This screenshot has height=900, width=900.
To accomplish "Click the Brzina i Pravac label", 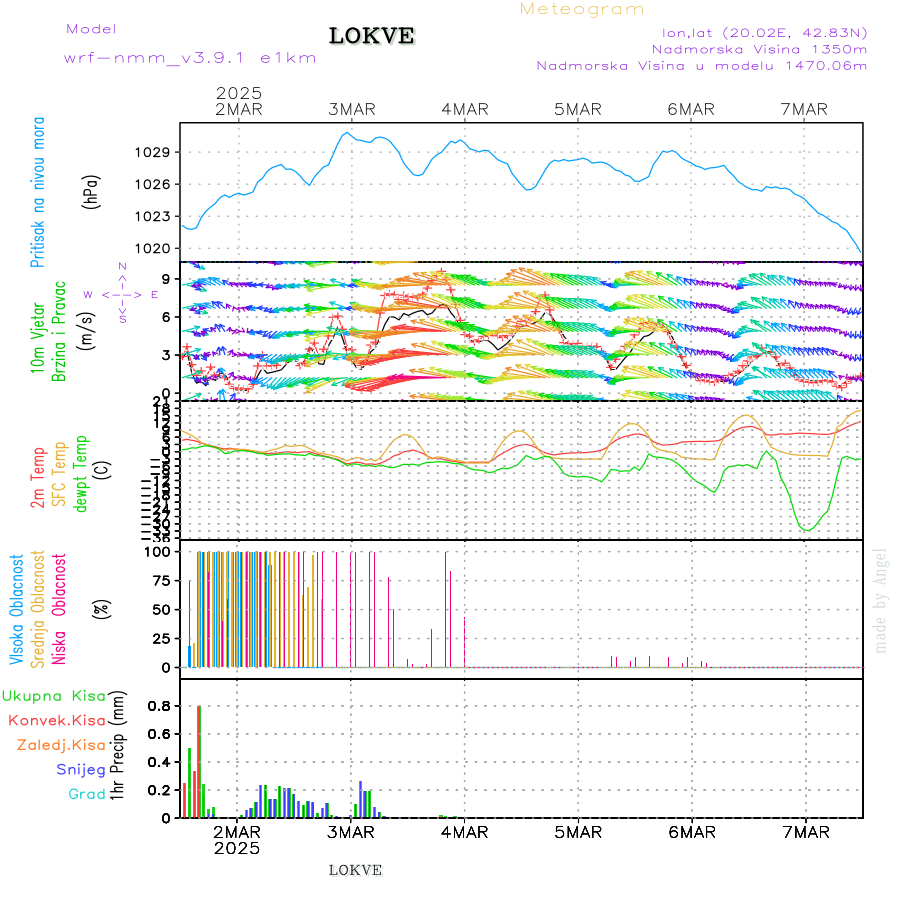I will click(59, 332).
